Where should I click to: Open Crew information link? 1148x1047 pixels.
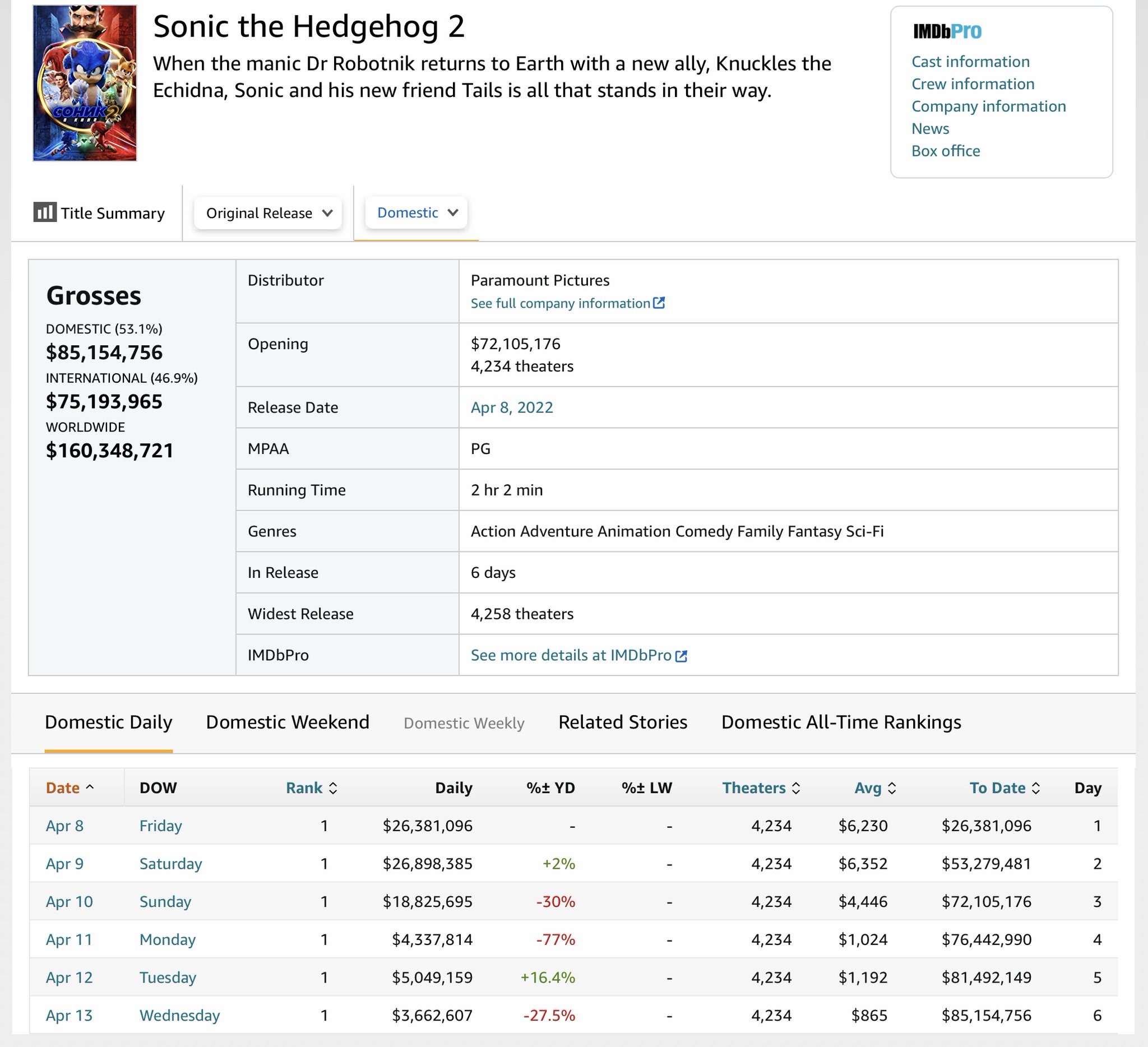point(973,84)
